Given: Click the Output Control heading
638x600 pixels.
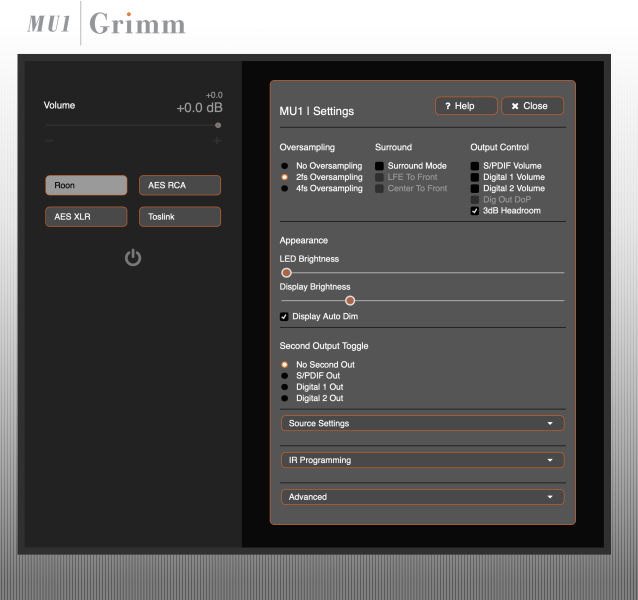Looking at the screenshot, I should pos(500,147).
